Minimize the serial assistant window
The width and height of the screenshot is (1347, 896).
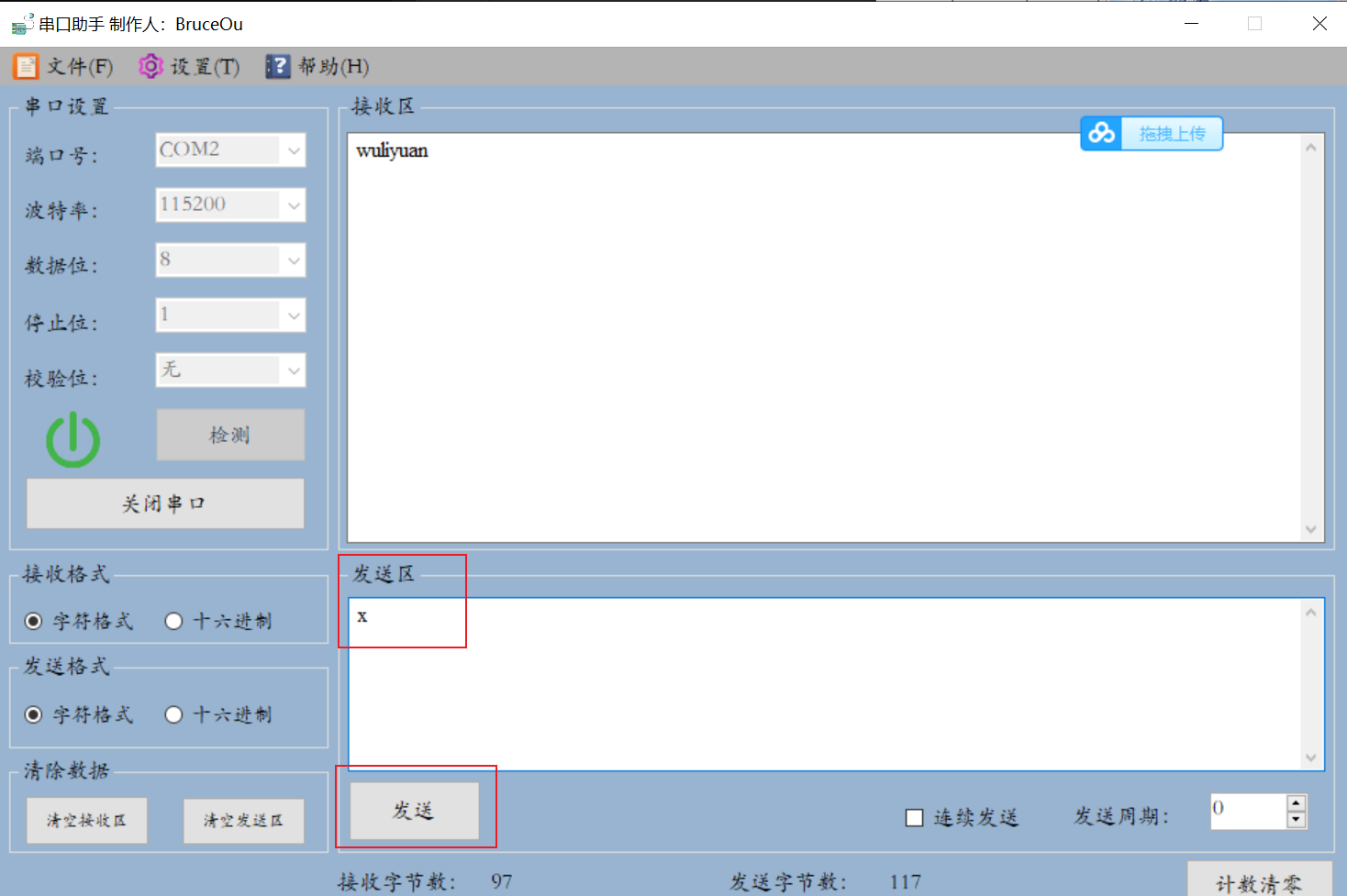pos(1191,24)
